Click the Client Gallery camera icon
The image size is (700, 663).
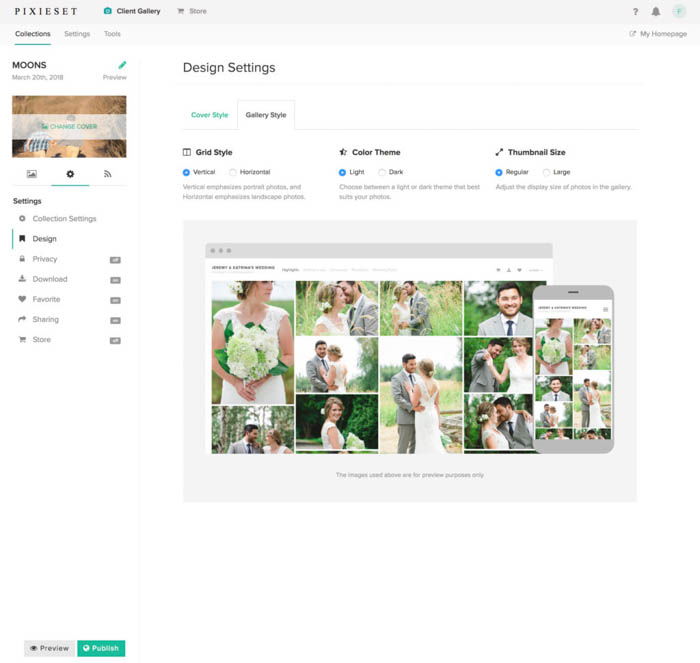(108, 11)
